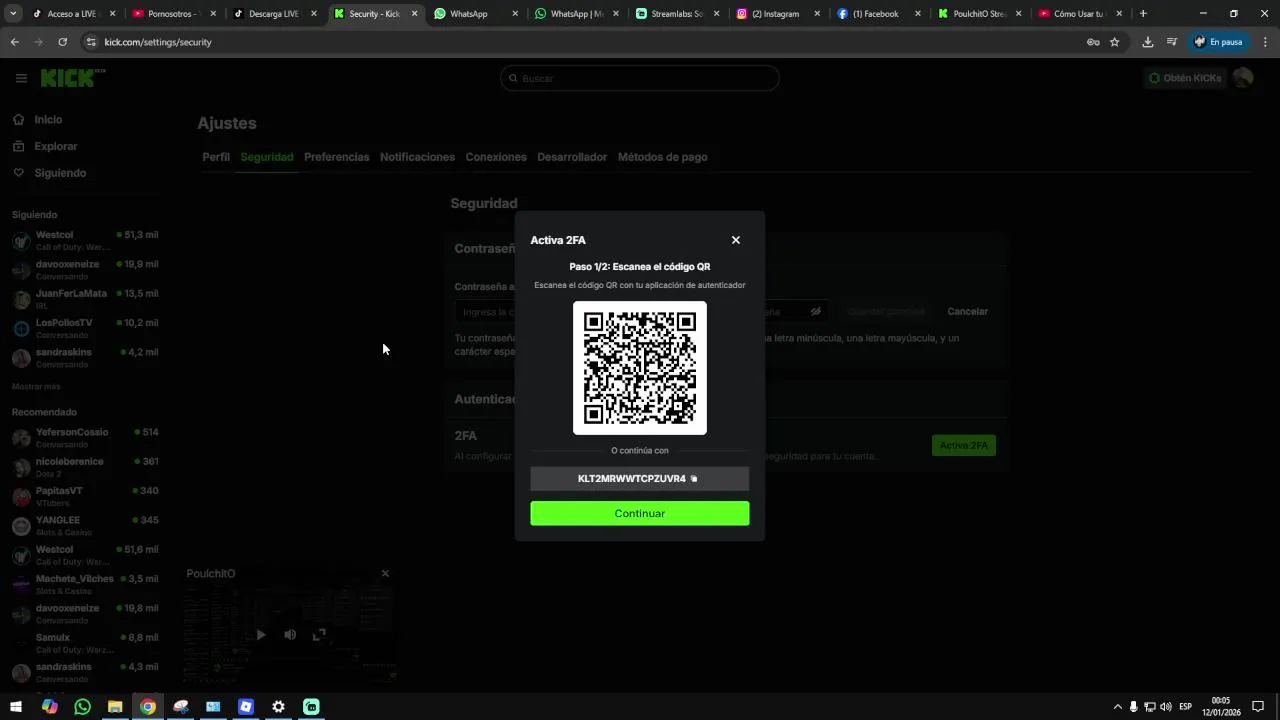Open Samulx recommended channel
Screen dimensions: 1280x720
[x=85, y=642]
